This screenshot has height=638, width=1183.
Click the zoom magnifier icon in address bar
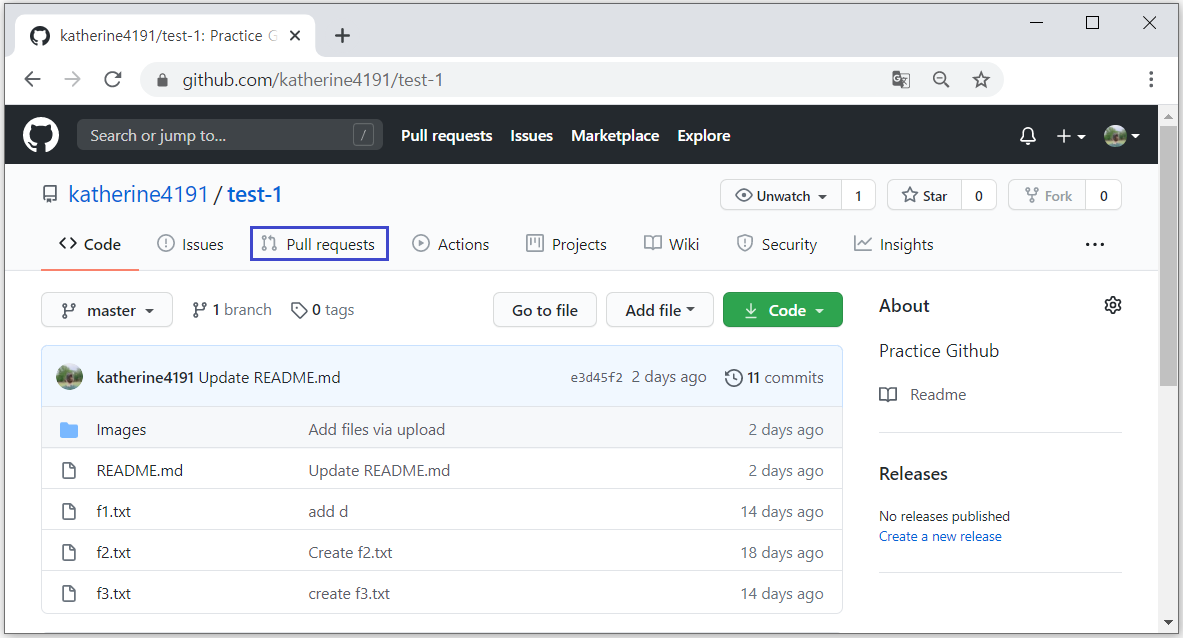tap(941, 79)
